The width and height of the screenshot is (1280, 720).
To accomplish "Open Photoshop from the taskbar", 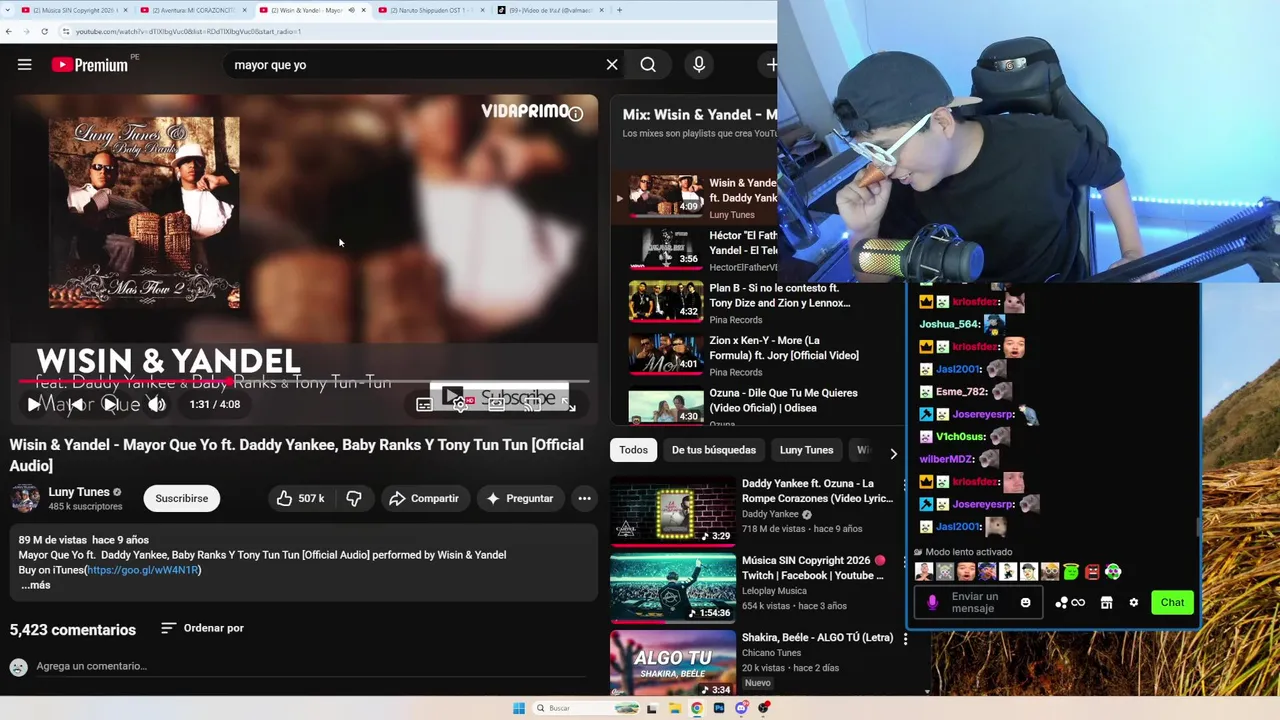I will pos(719,708).
